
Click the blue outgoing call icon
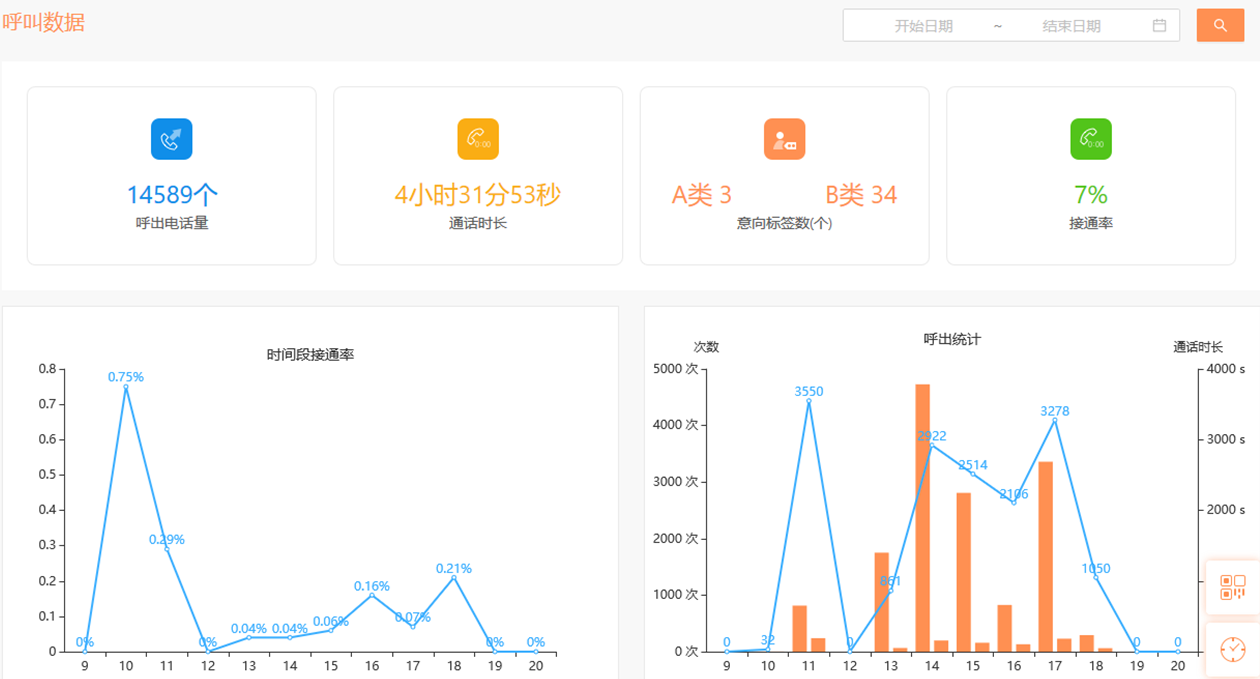click(171, 139)
